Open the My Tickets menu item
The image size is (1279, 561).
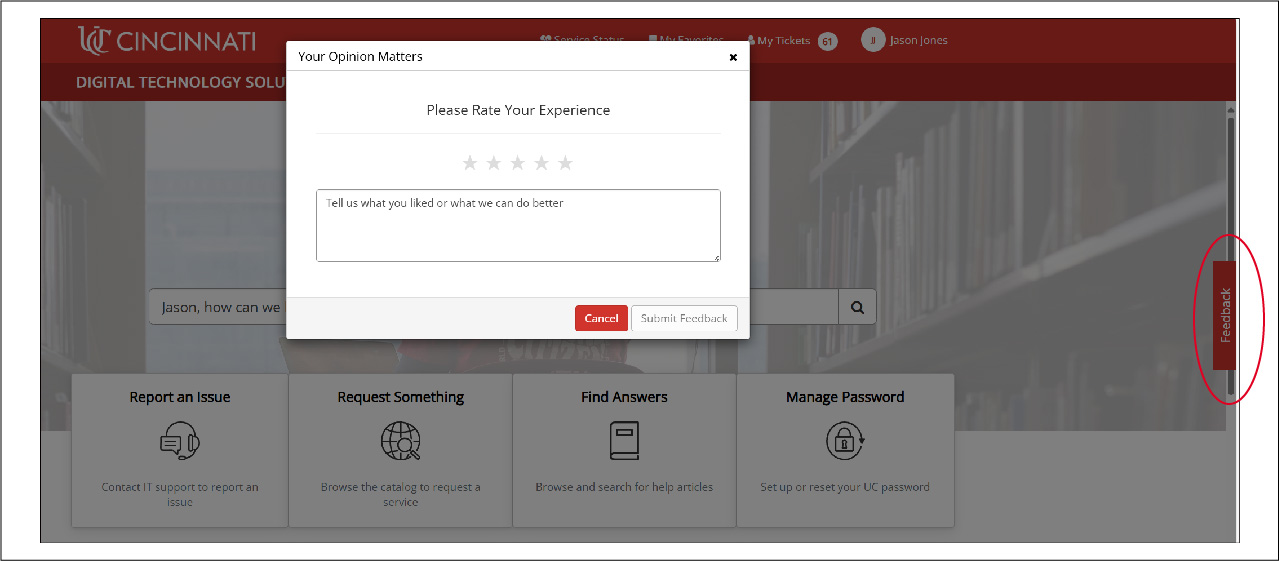782,41
